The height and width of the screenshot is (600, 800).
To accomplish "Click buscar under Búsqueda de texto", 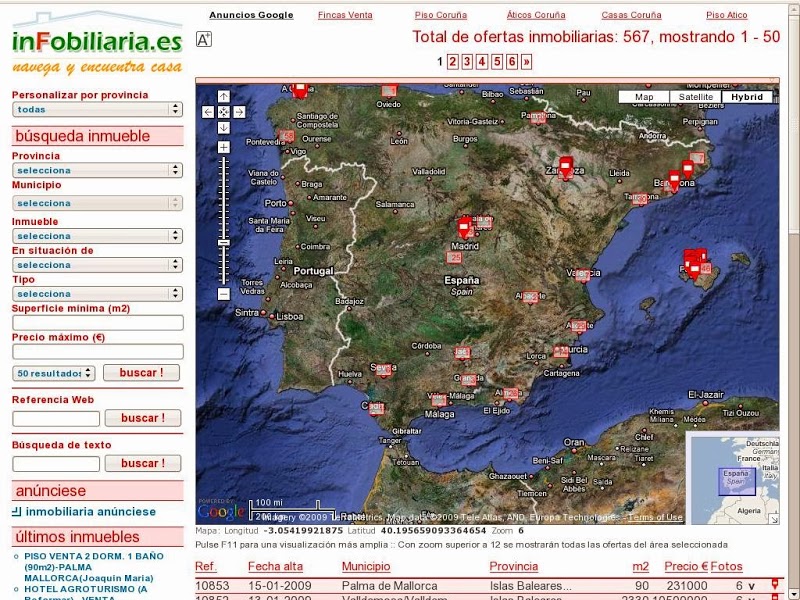I will 143,463.
